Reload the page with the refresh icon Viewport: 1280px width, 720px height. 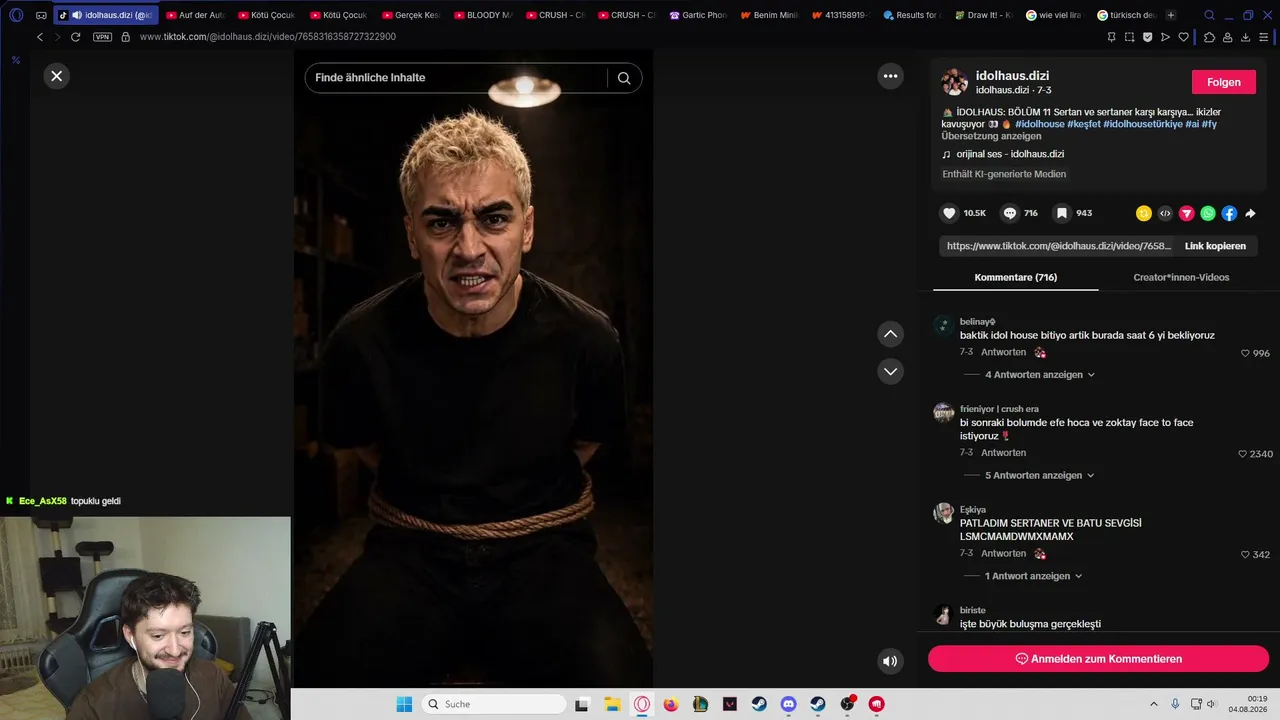(75, 37)
